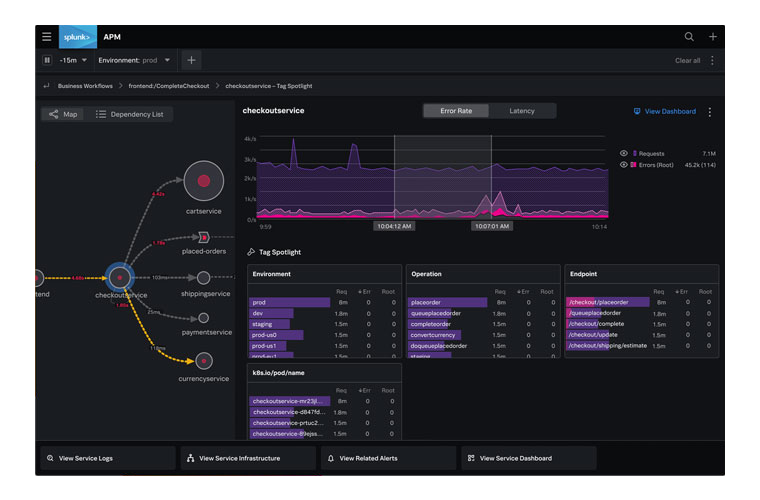Open the chart's three-dot options menu

[x=710, y=112]
